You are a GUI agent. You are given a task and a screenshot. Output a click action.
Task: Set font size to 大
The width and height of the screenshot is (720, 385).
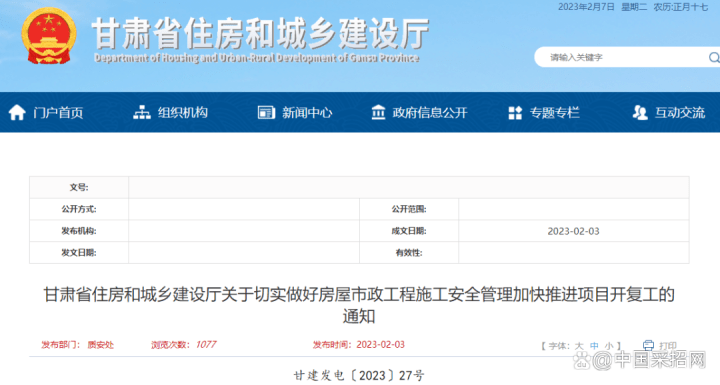click(x=579, y=345)
